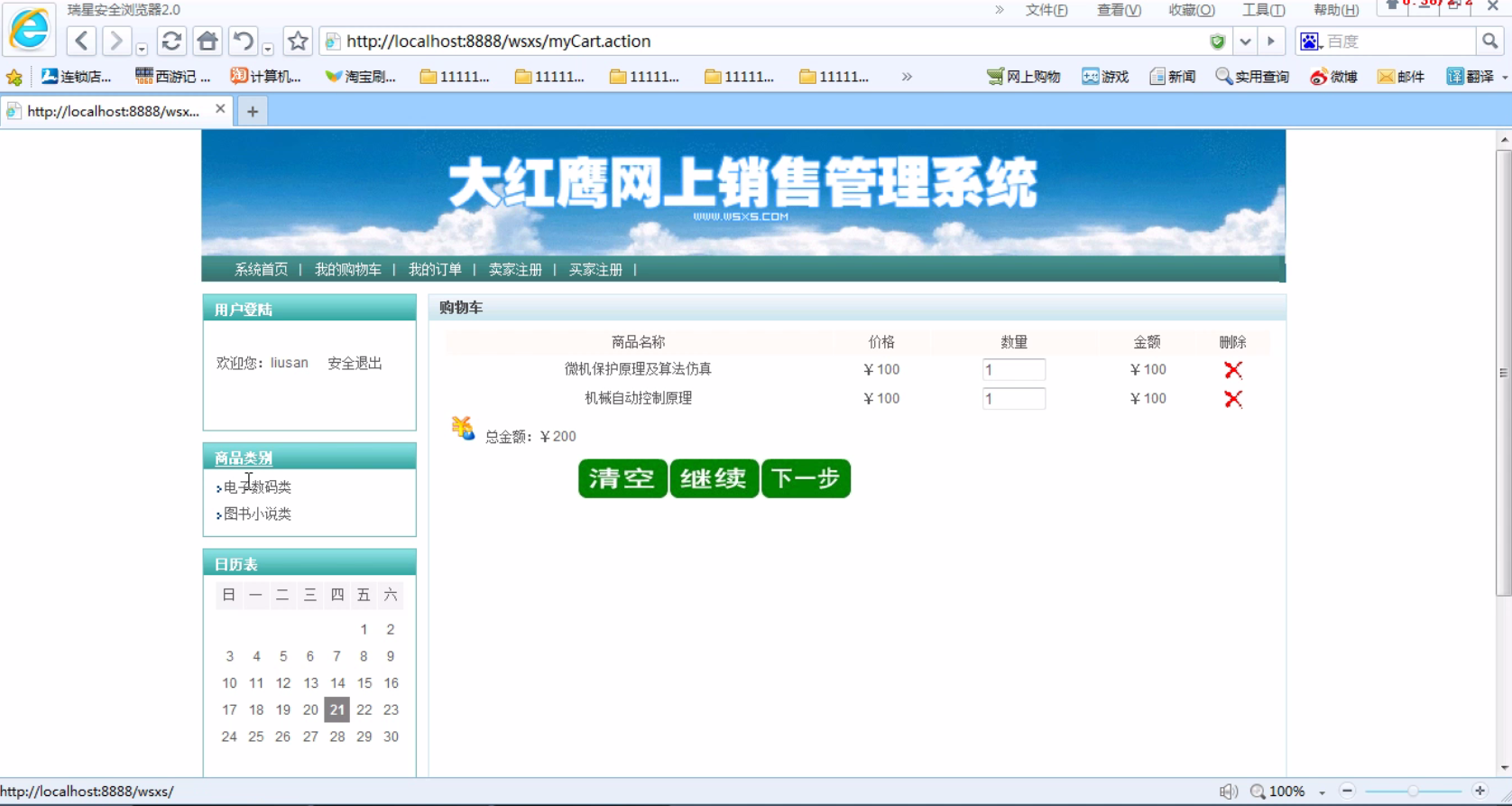Click the Baidu paw search engine icon

point(1309,42)
